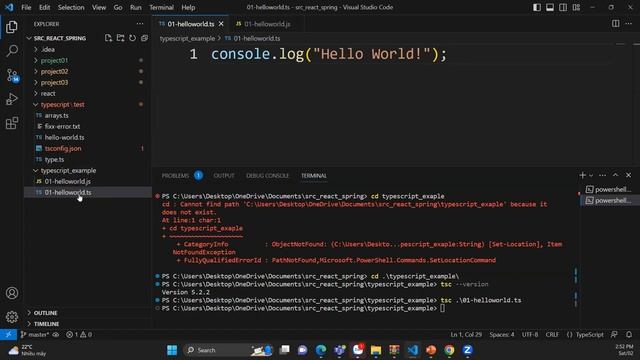This screenshot has width=640, height=360.
Task: Refresh the Explorer file tree
Action: tap(132, 38)
